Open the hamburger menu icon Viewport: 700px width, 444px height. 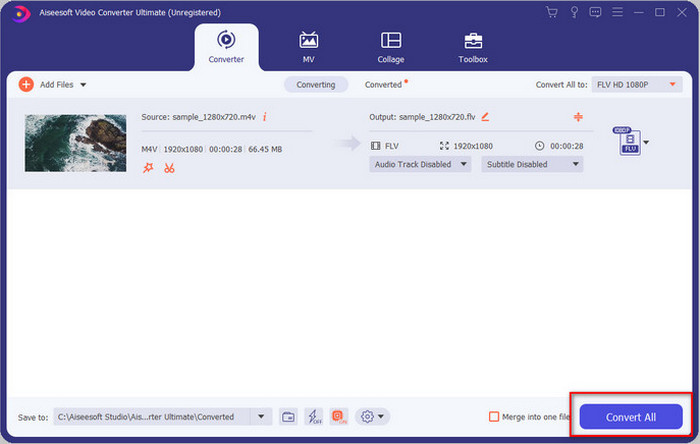coord(617,12)
